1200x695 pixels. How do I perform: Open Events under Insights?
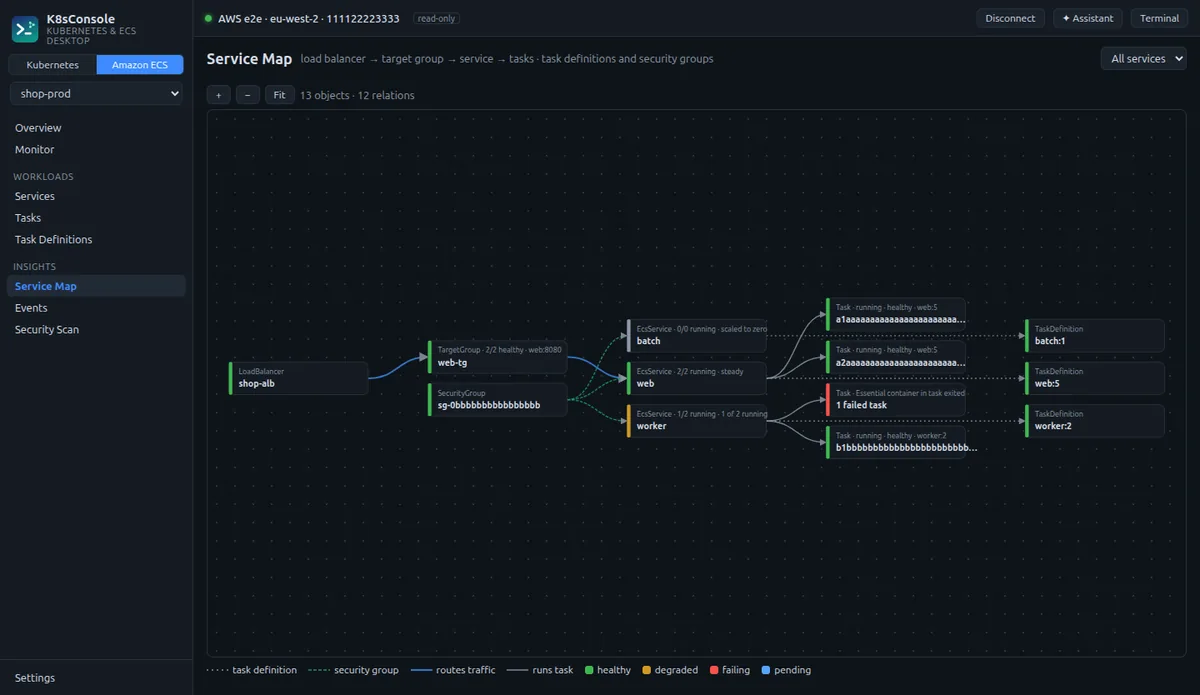pyautogui.click(x=96, y=308)
